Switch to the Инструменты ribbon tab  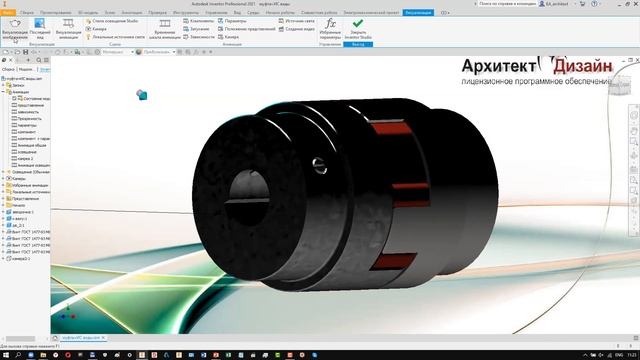pos(186,13)
